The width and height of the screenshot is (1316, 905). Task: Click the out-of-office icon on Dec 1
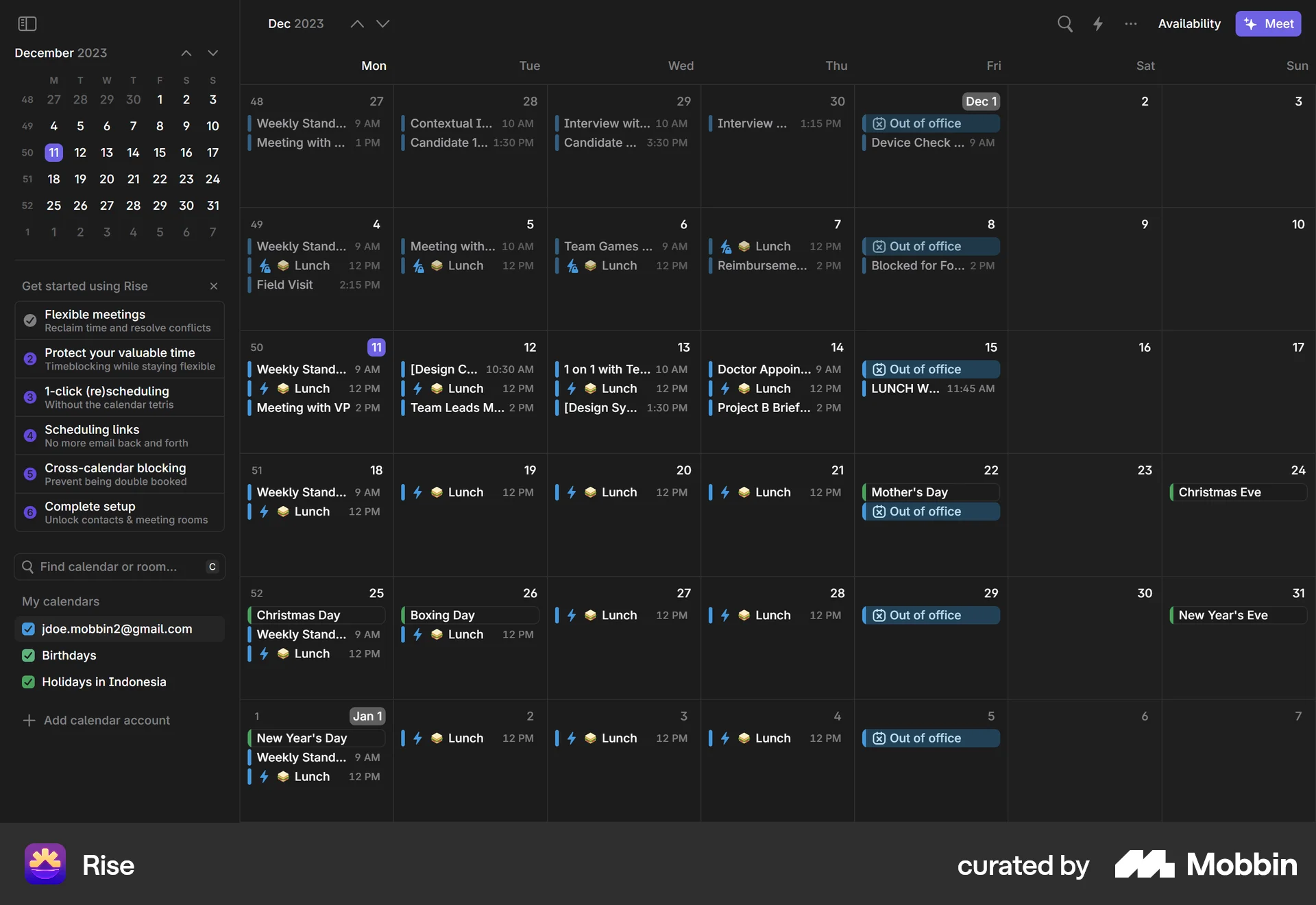[x=879, y=123]
